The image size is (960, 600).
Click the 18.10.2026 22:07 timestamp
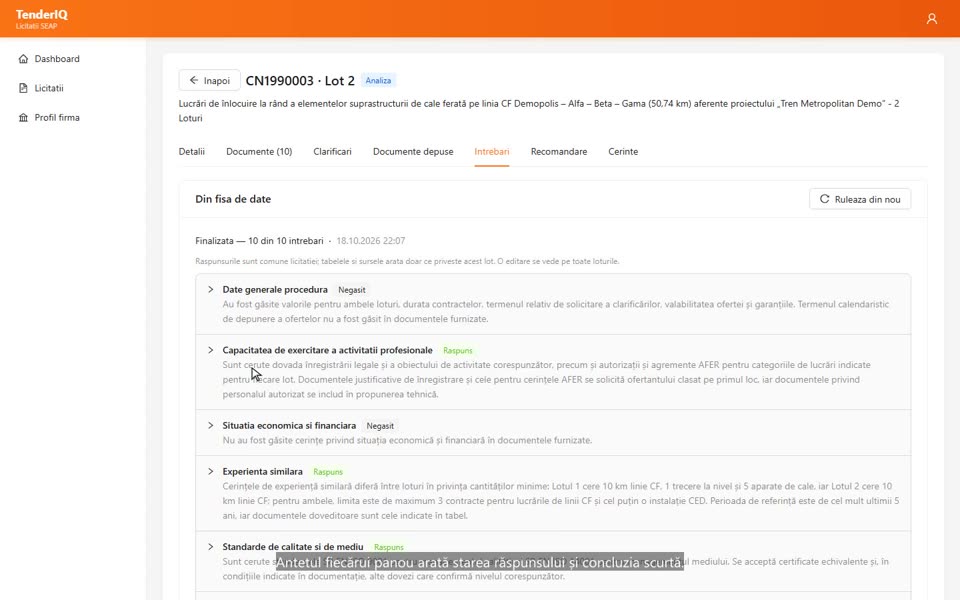coord(371,241)
